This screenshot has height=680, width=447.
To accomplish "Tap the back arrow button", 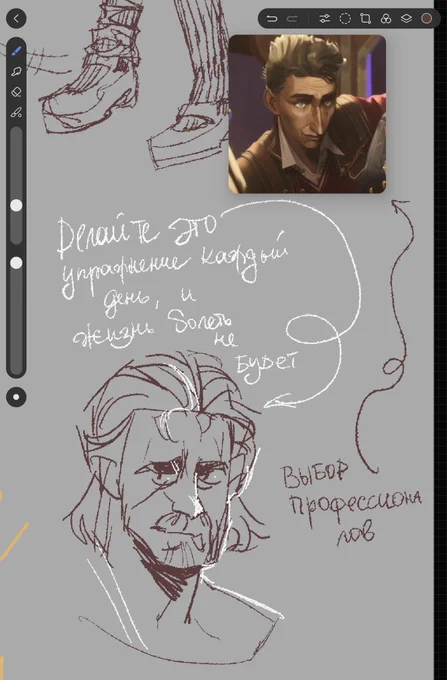I will pyautogui.click(x=16, y=19).
